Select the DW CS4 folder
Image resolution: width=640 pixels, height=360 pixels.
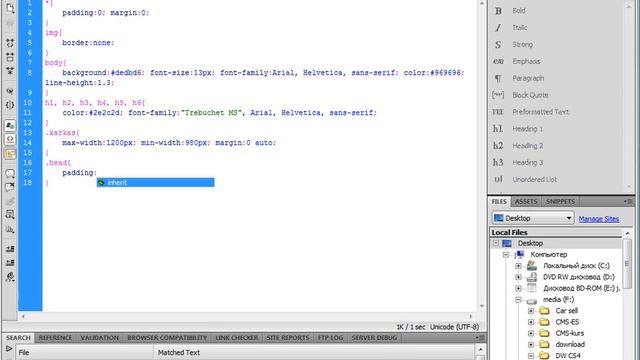[x=568, y=356]
